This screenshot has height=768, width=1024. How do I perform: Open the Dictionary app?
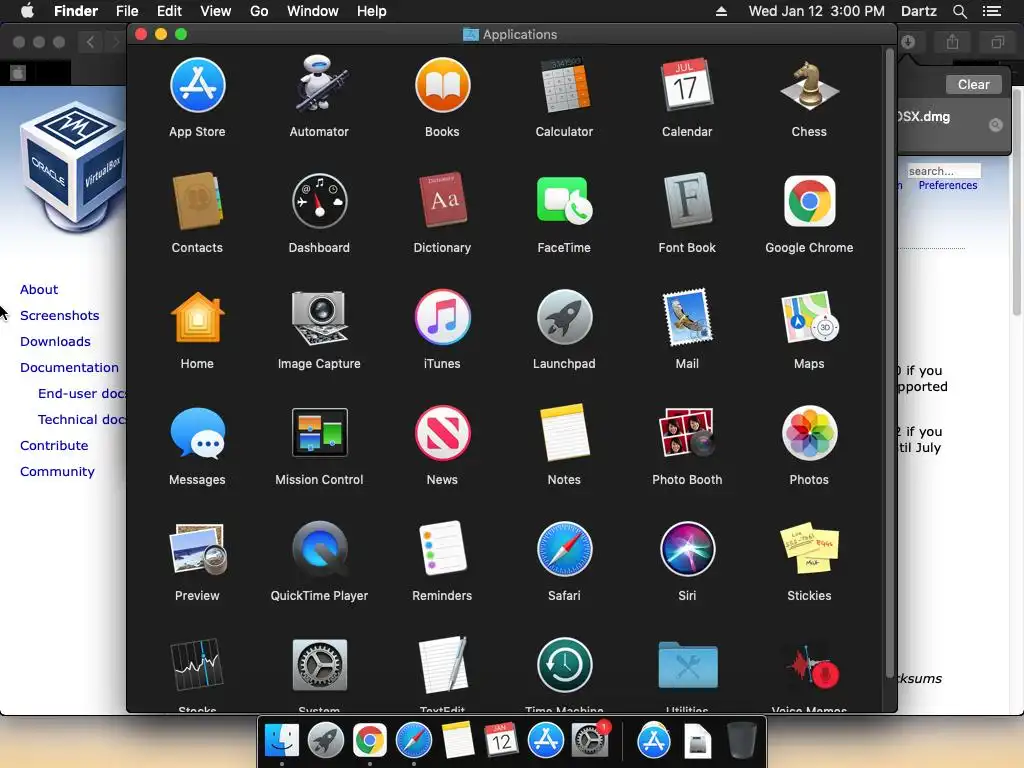[442, 201]
